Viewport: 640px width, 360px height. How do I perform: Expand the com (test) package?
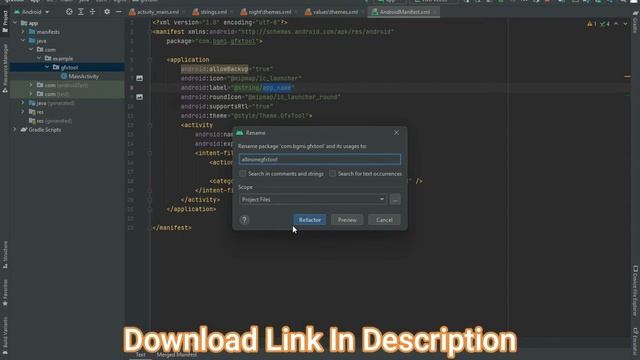tap(31, 94)
